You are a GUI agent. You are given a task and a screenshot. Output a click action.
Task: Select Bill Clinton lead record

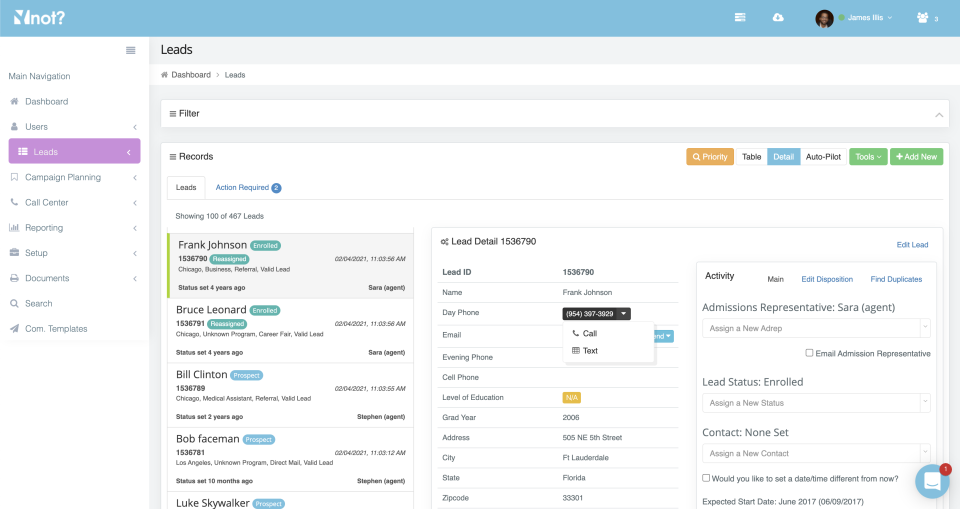click(x=290, y=395)
